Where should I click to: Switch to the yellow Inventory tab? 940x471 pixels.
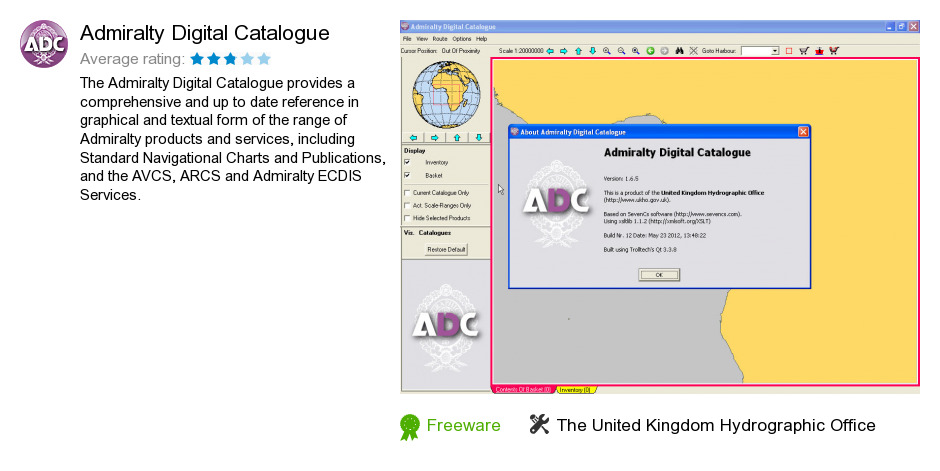(x=574, y=389)
